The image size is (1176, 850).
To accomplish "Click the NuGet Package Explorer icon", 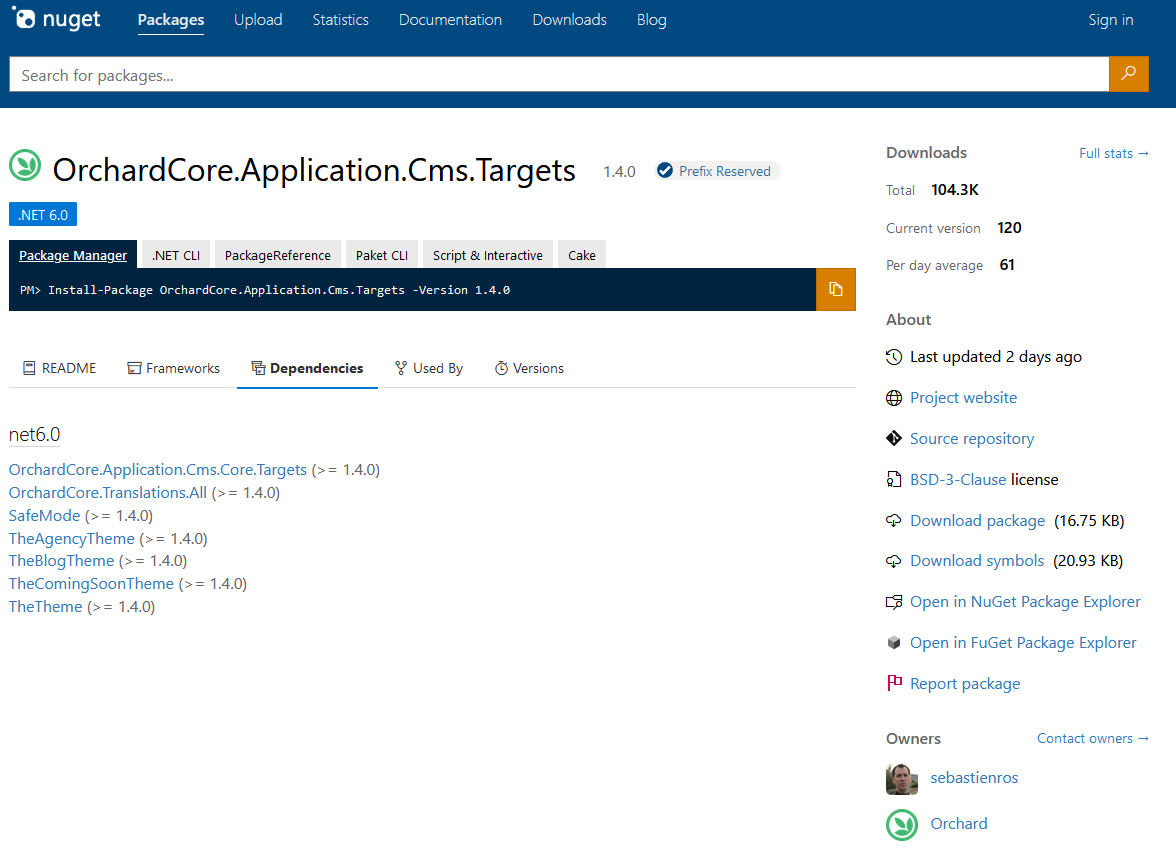I will 893,602.
